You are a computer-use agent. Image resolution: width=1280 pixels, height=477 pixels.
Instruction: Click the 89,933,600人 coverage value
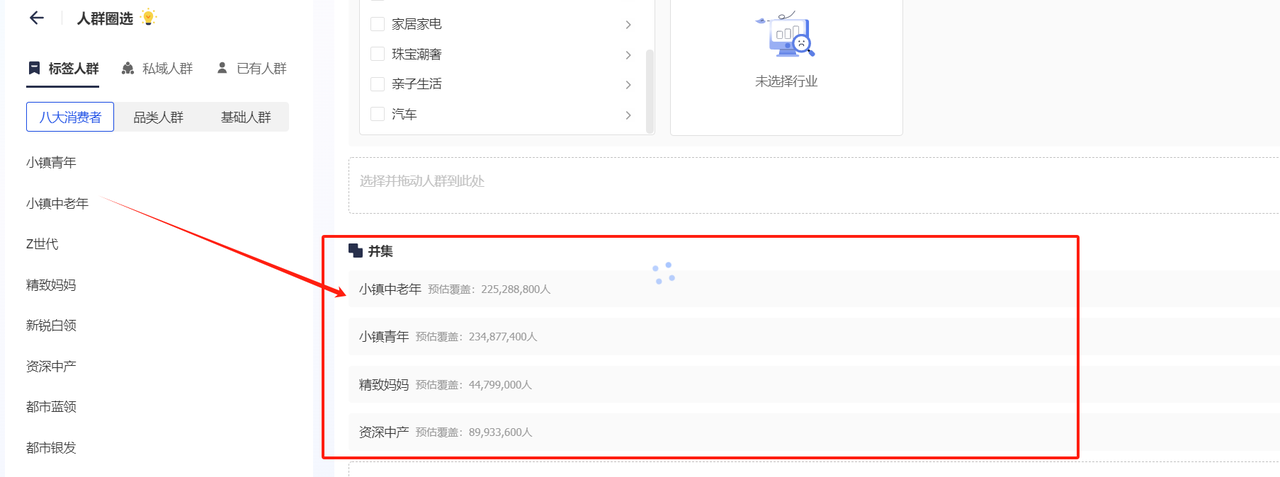click(x=500, y=432)
